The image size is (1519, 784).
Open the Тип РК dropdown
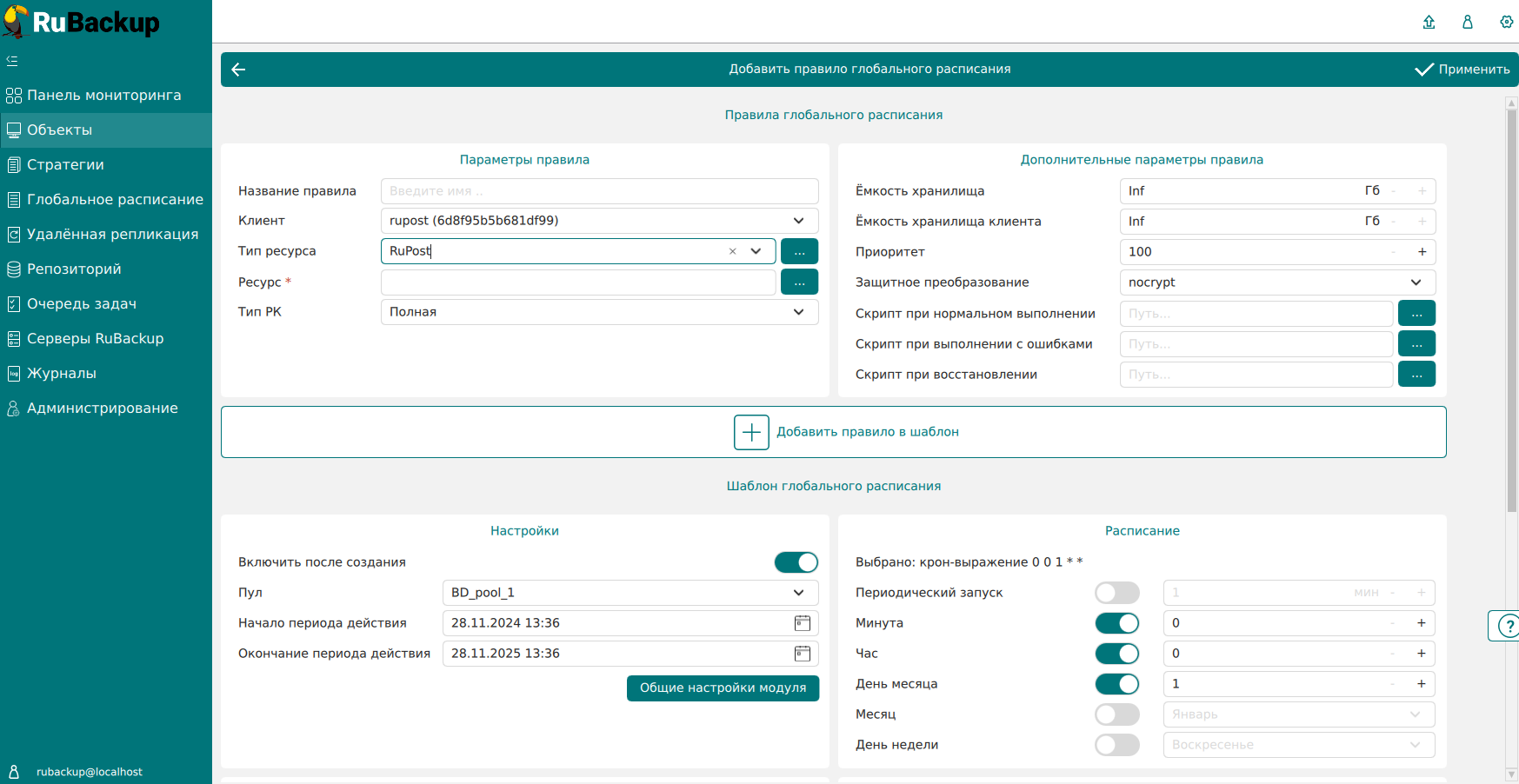(599, 312)
